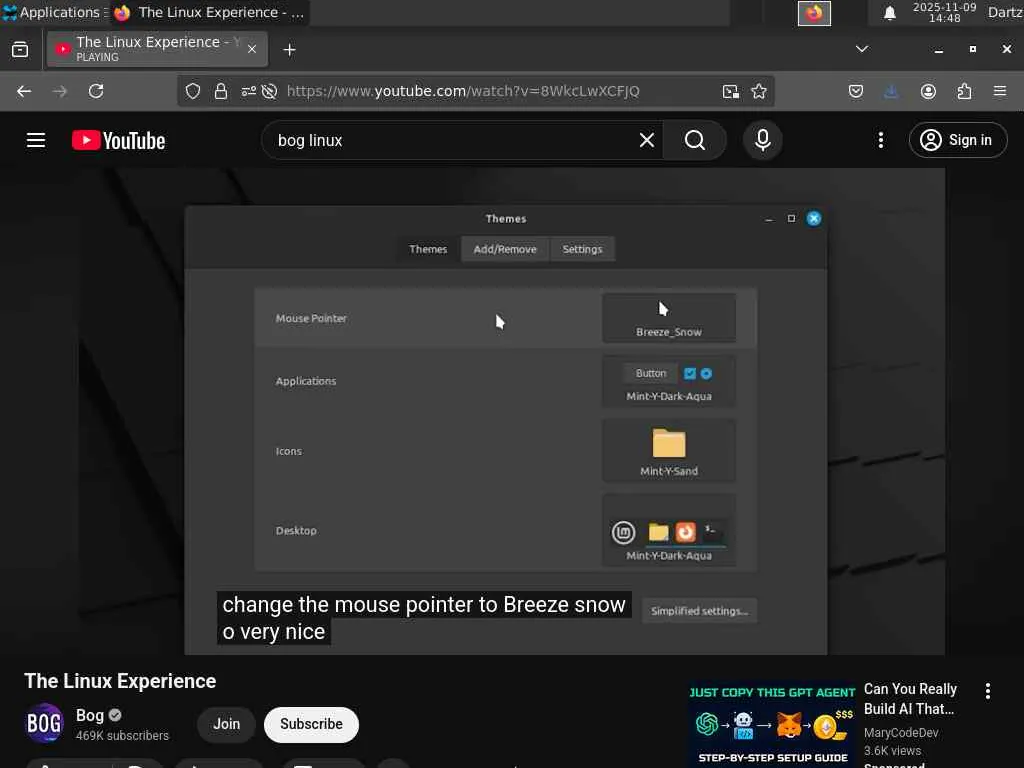Select The Linux Experience browser tab
Image resolution: width=1024 pixels, height=768 pixels.
pos(157,49)
